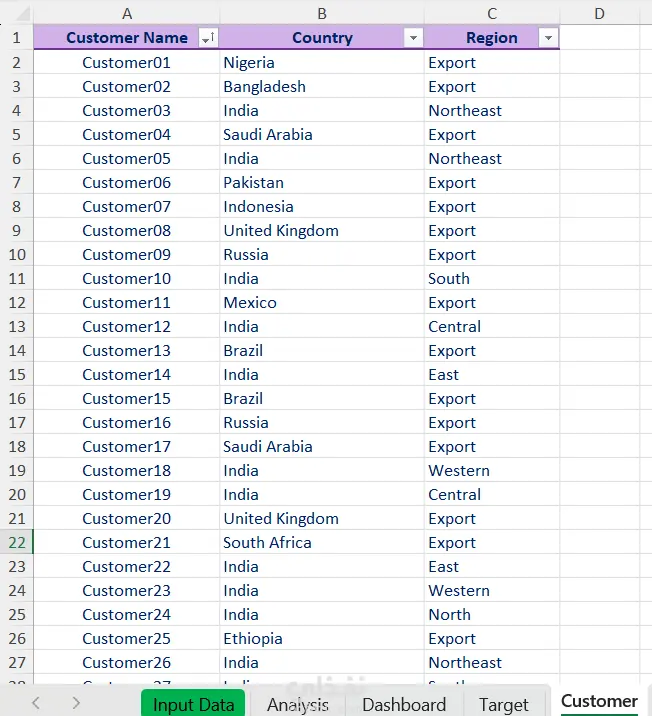Select column D header

pyautogui.click(x=599, y=13)
